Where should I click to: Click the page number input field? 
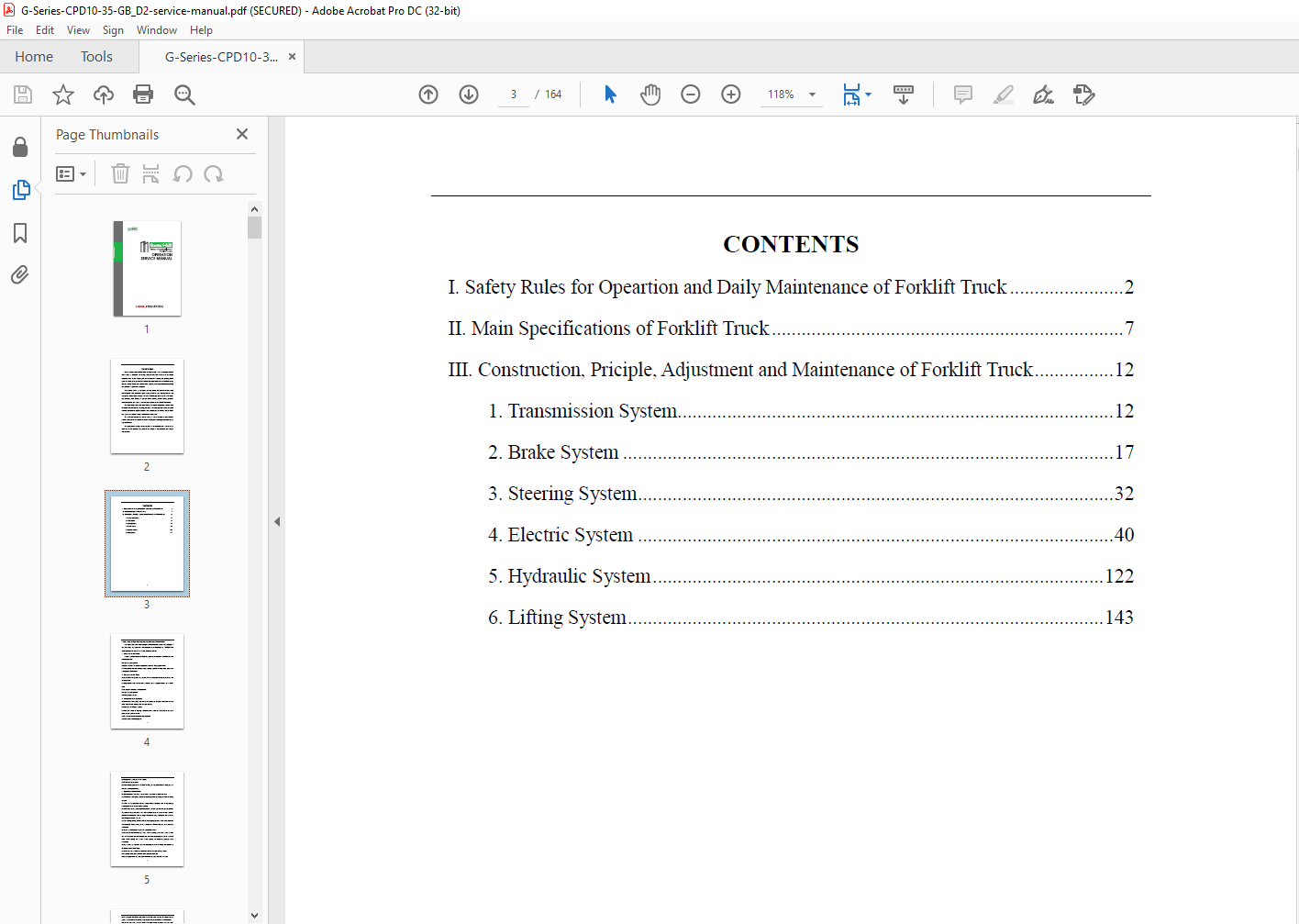click(514, 95)
